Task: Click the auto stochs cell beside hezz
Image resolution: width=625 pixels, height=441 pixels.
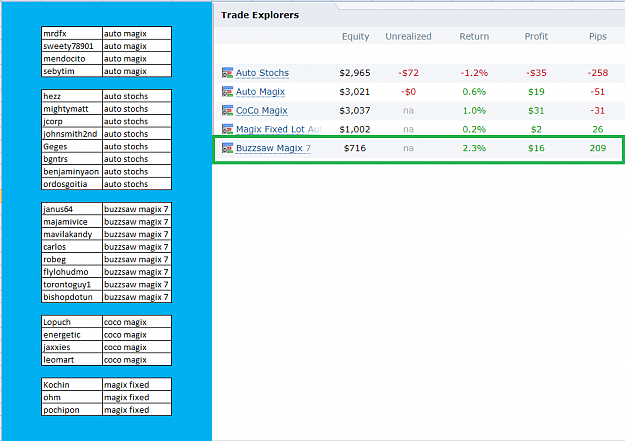Action: 137,96
